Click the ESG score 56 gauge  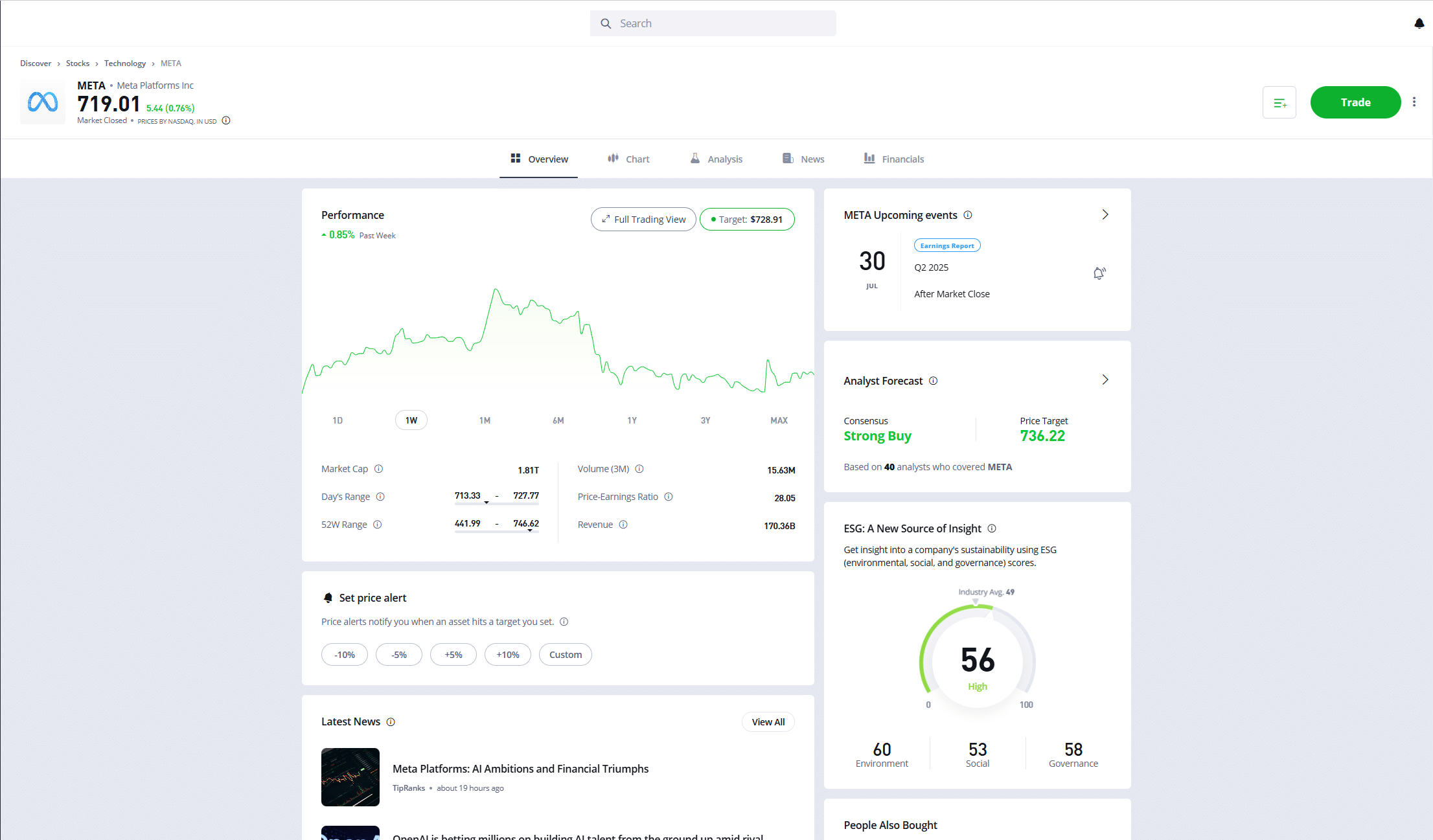[x=978, y=659]
